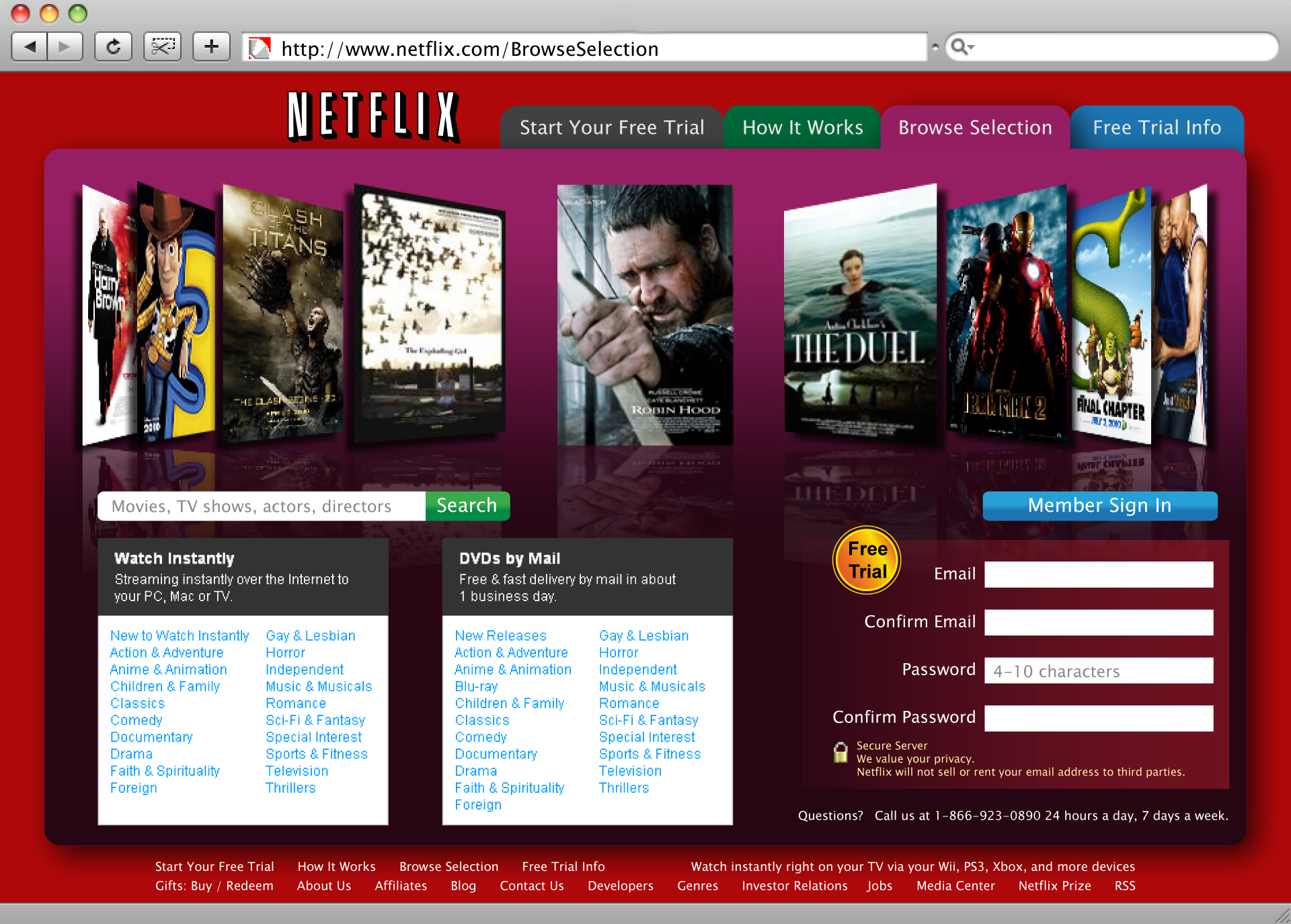1291x924 pixels.
Task: Click the Secure Server padlock icon
Action: pos(840,752)
